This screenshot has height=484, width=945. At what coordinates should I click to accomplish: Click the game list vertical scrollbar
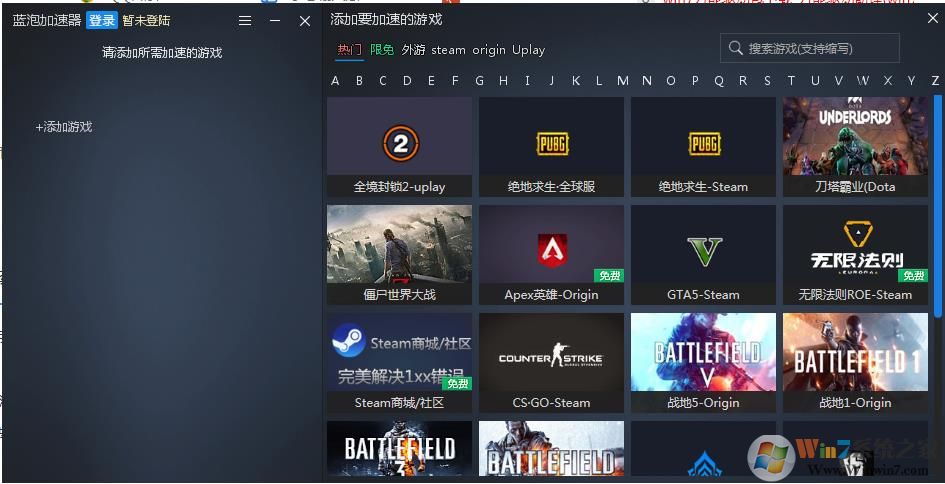click(x=938, y=200)
